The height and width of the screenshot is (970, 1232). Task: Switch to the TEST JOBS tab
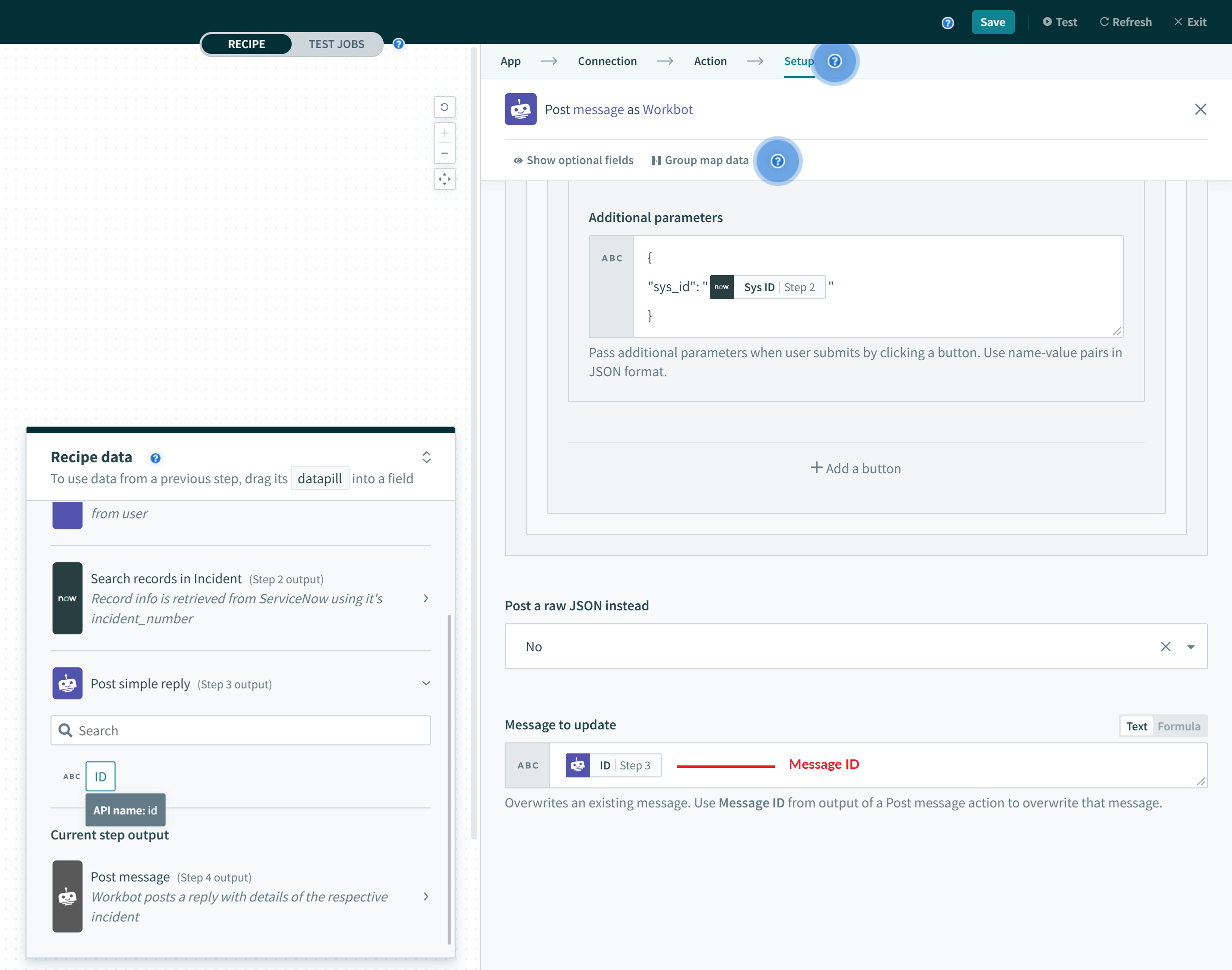point(337,43)
